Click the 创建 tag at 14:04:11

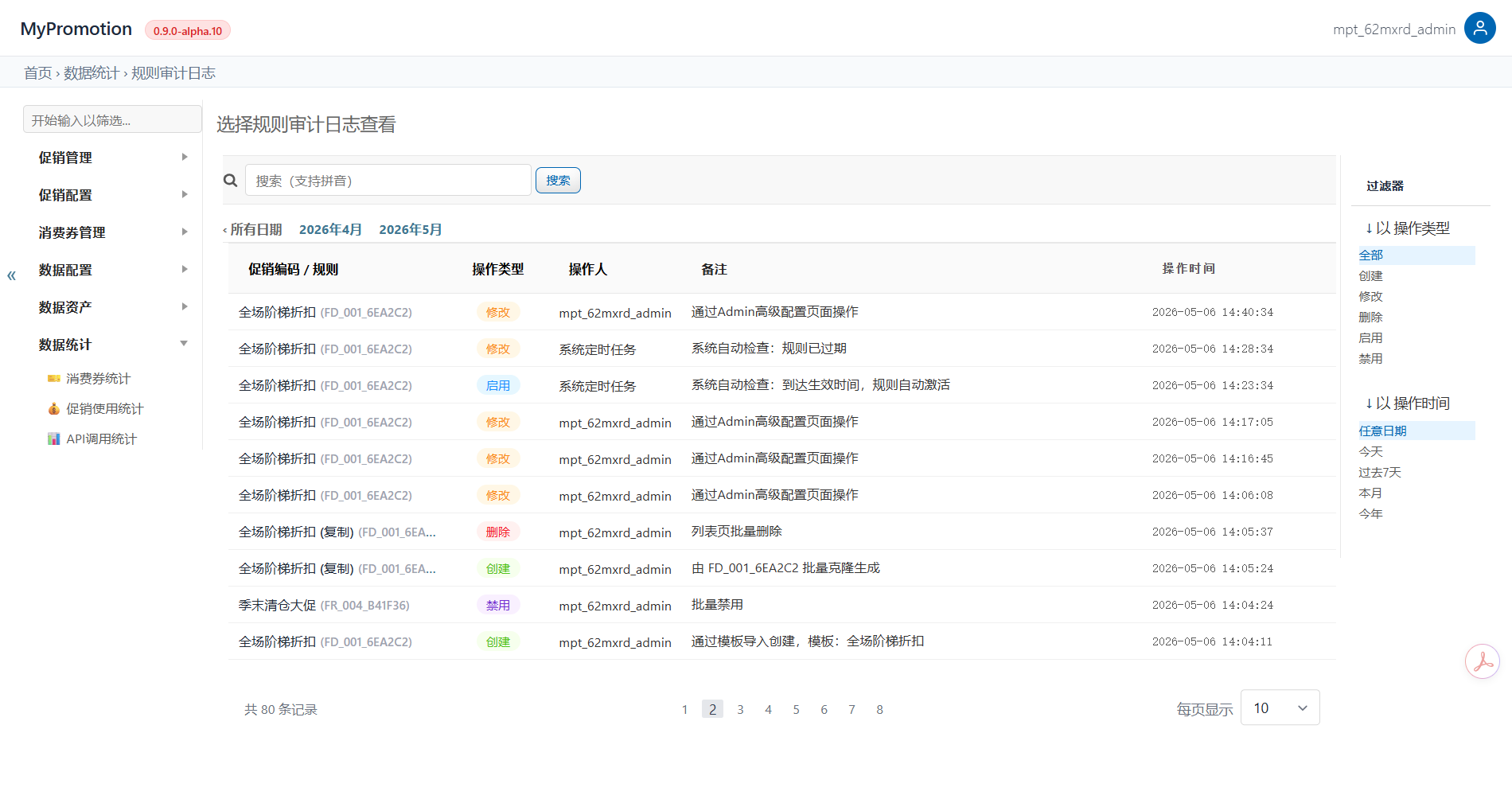498,642
